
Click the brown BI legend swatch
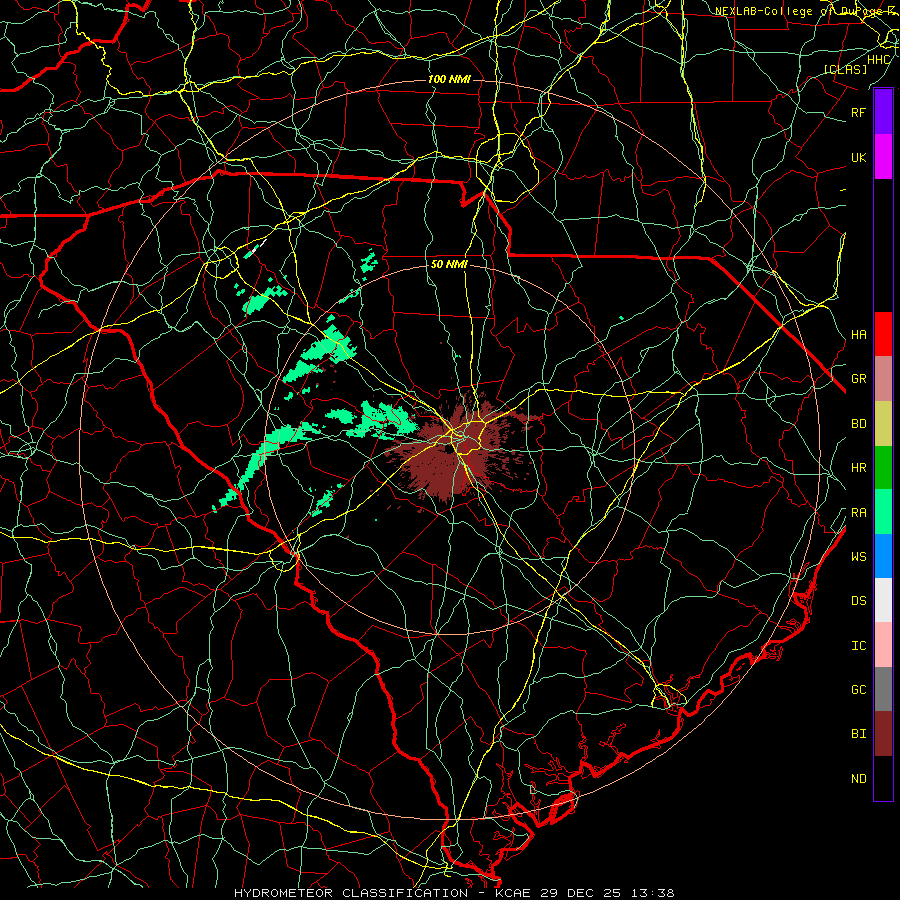pos(883,734)
